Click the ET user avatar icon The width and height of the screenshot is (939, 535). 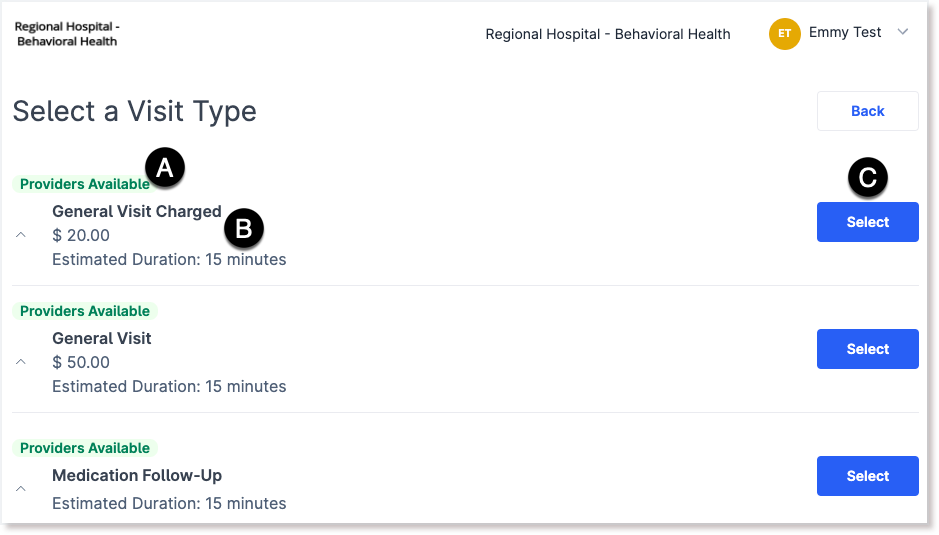click(x=784, y=34)
